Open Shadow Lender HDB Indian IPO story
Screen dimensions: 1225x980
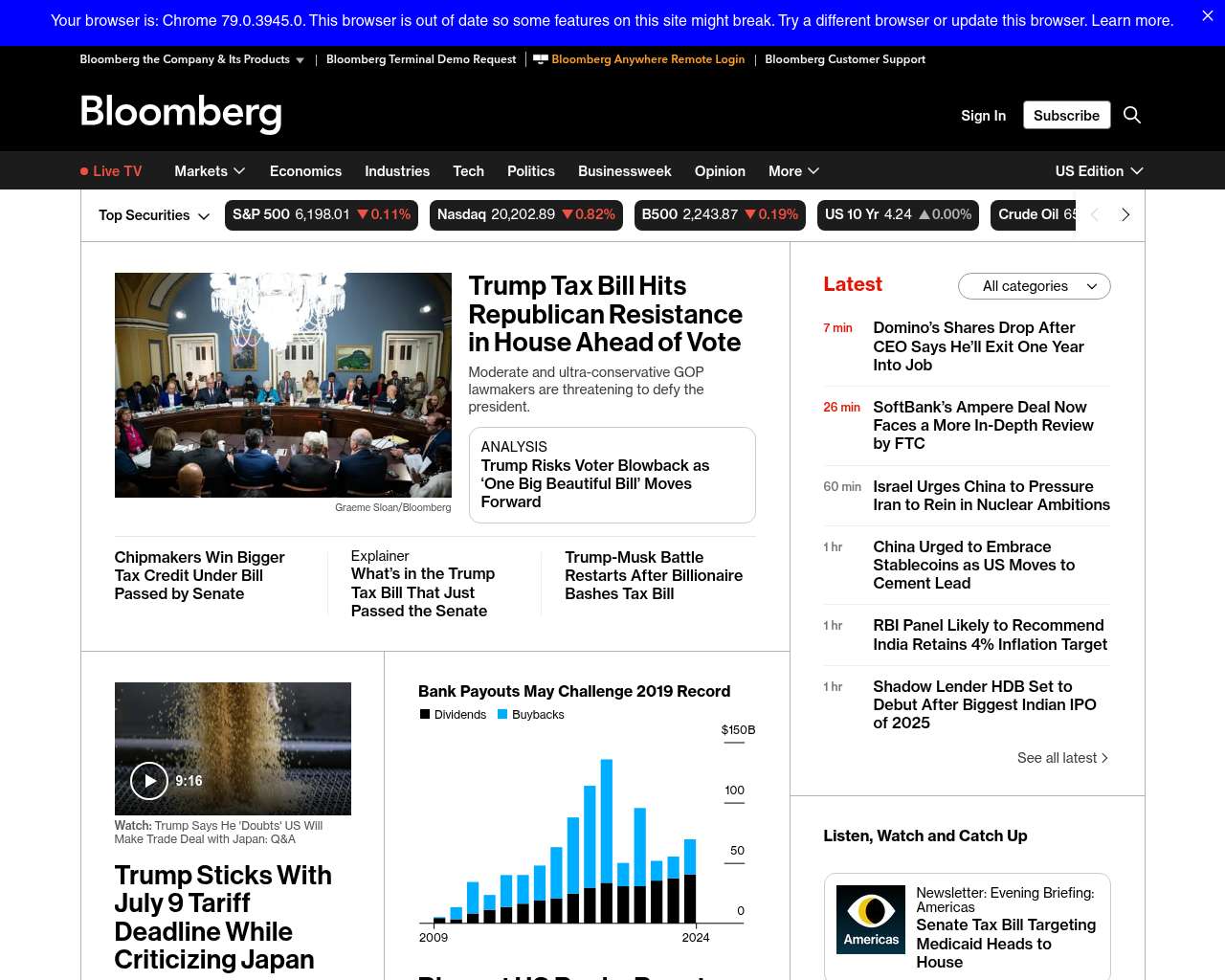pos(985,704)
